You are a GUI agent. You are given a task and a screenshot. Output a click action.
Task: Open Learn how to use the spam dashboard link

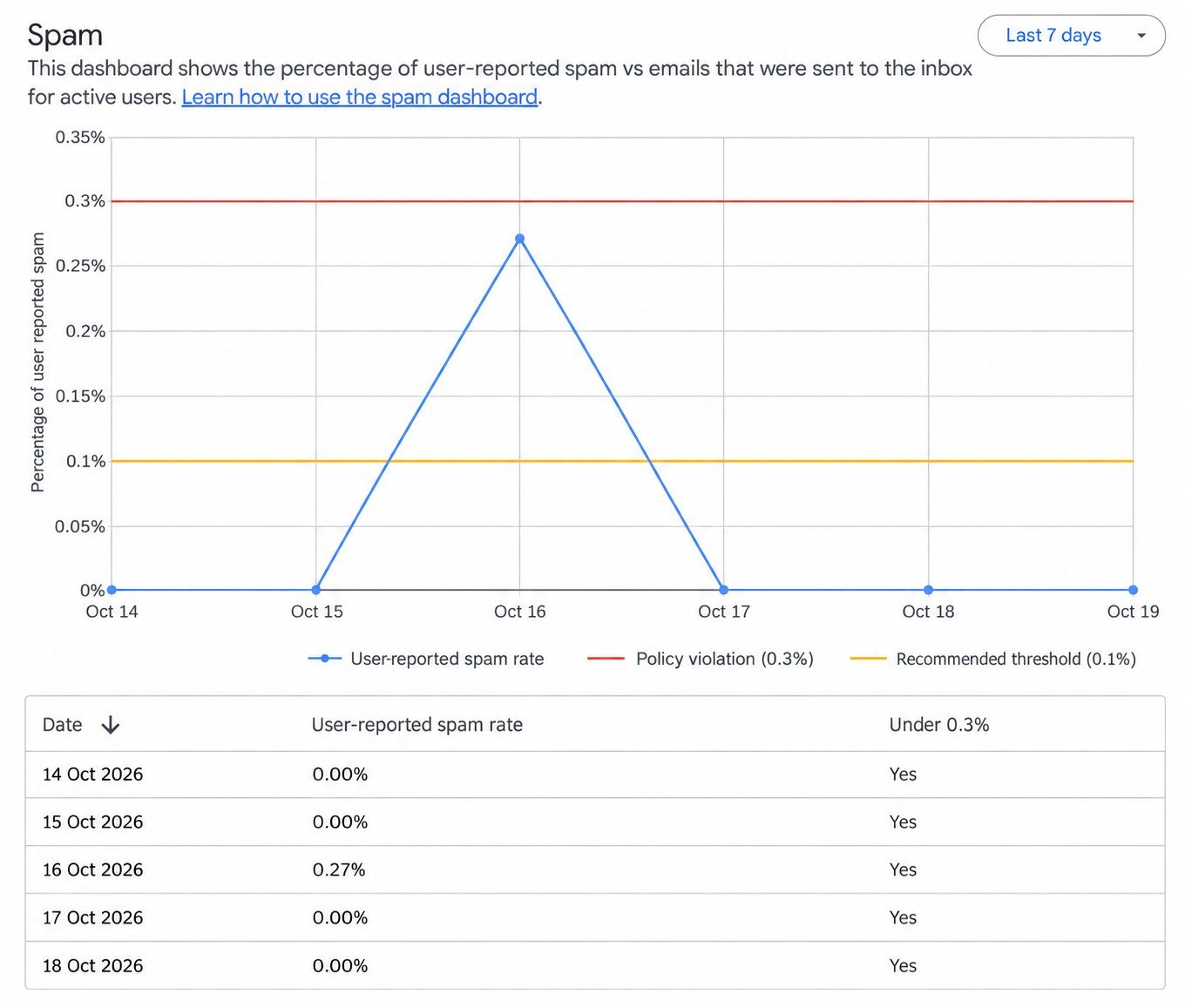[x=360, y=97]
